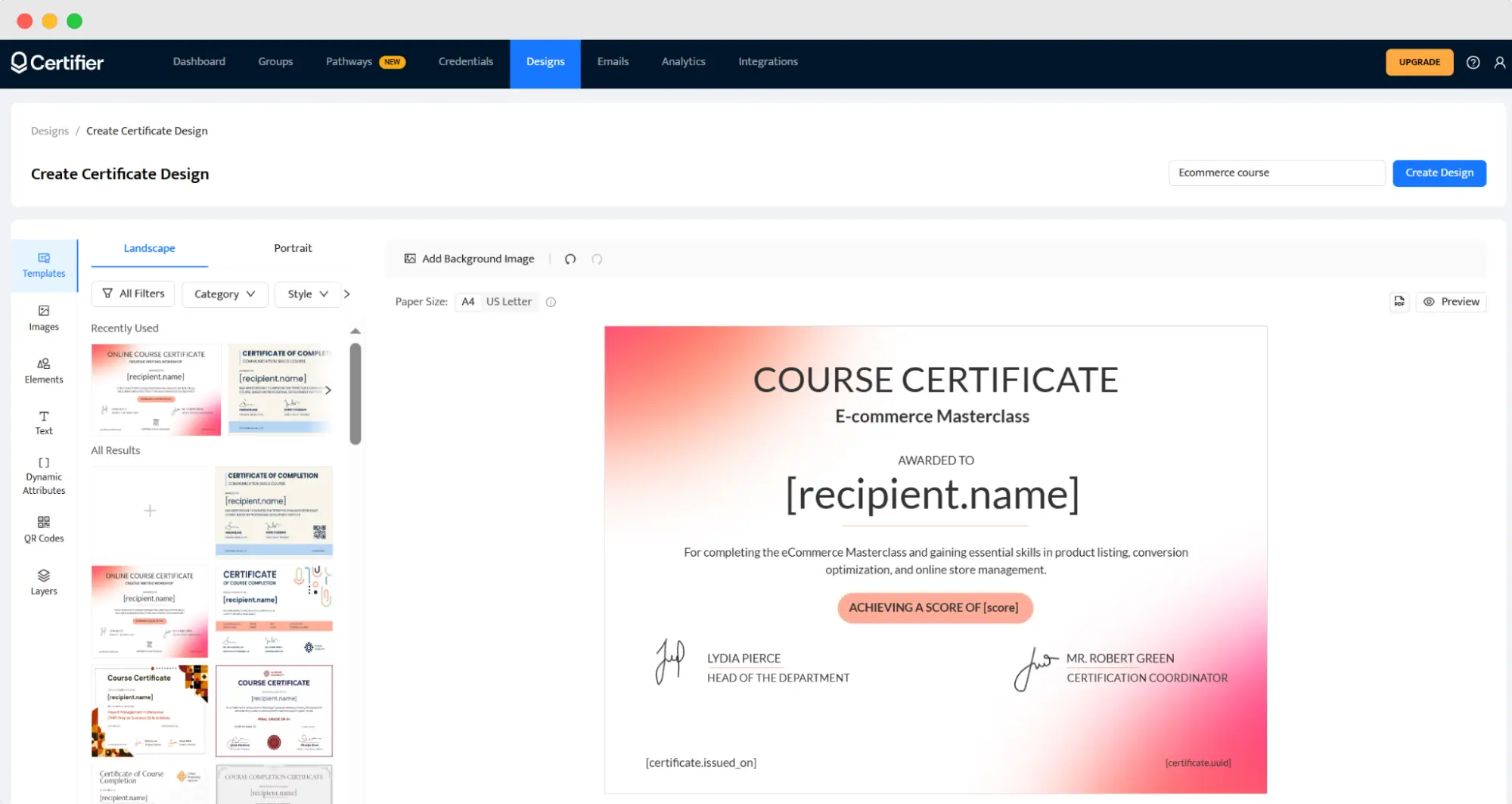Open the Groups menu

[x=275, y=62]
